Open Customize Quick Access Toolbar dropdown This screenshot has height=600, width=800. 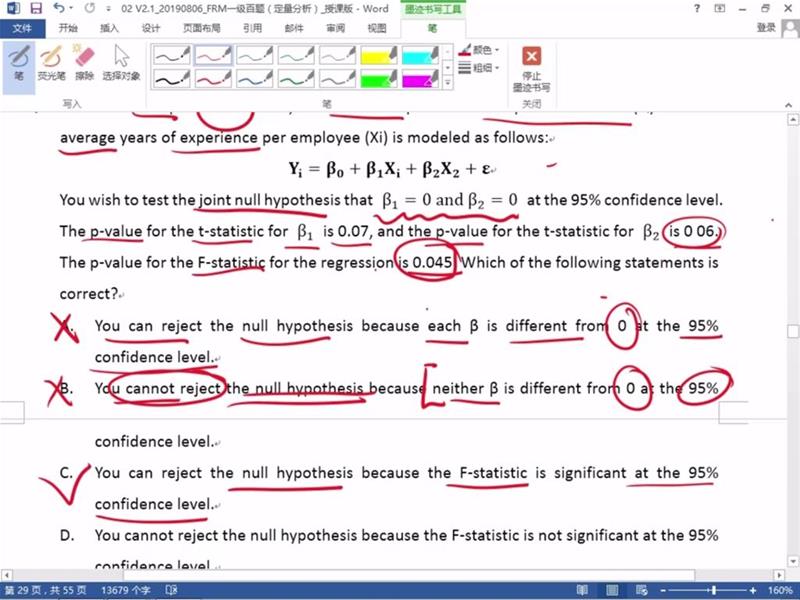108,9
